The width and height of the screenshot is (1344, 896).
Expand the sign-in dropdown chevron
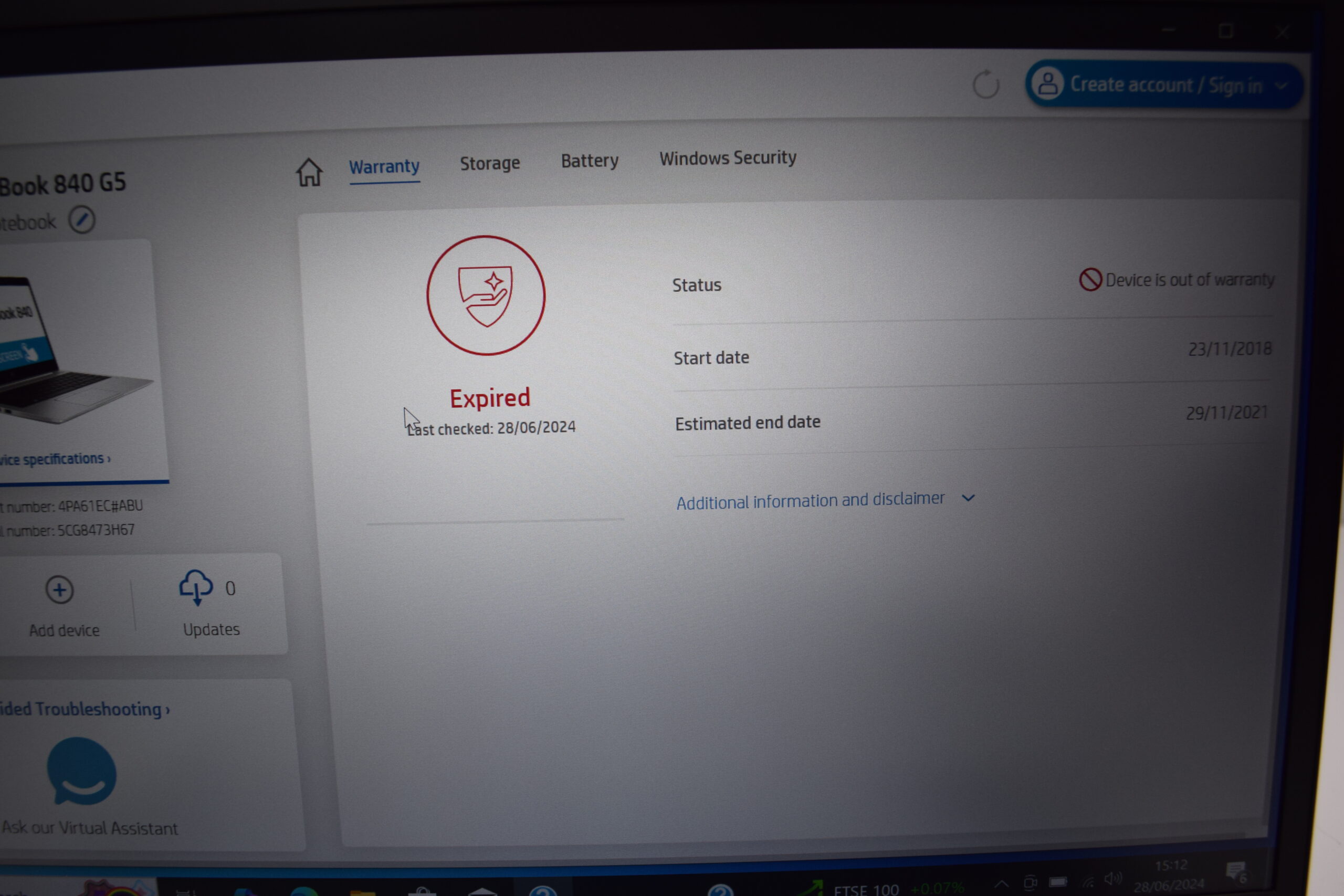pyautogui.click(x=1282, y=86)
